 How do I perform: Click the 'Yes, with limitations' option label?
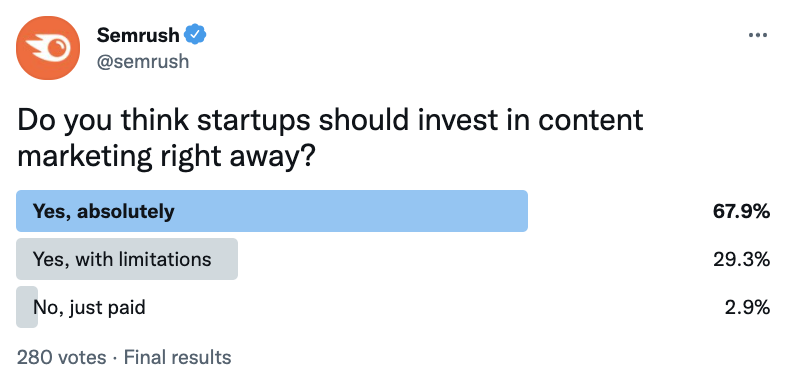coord(122,259)
